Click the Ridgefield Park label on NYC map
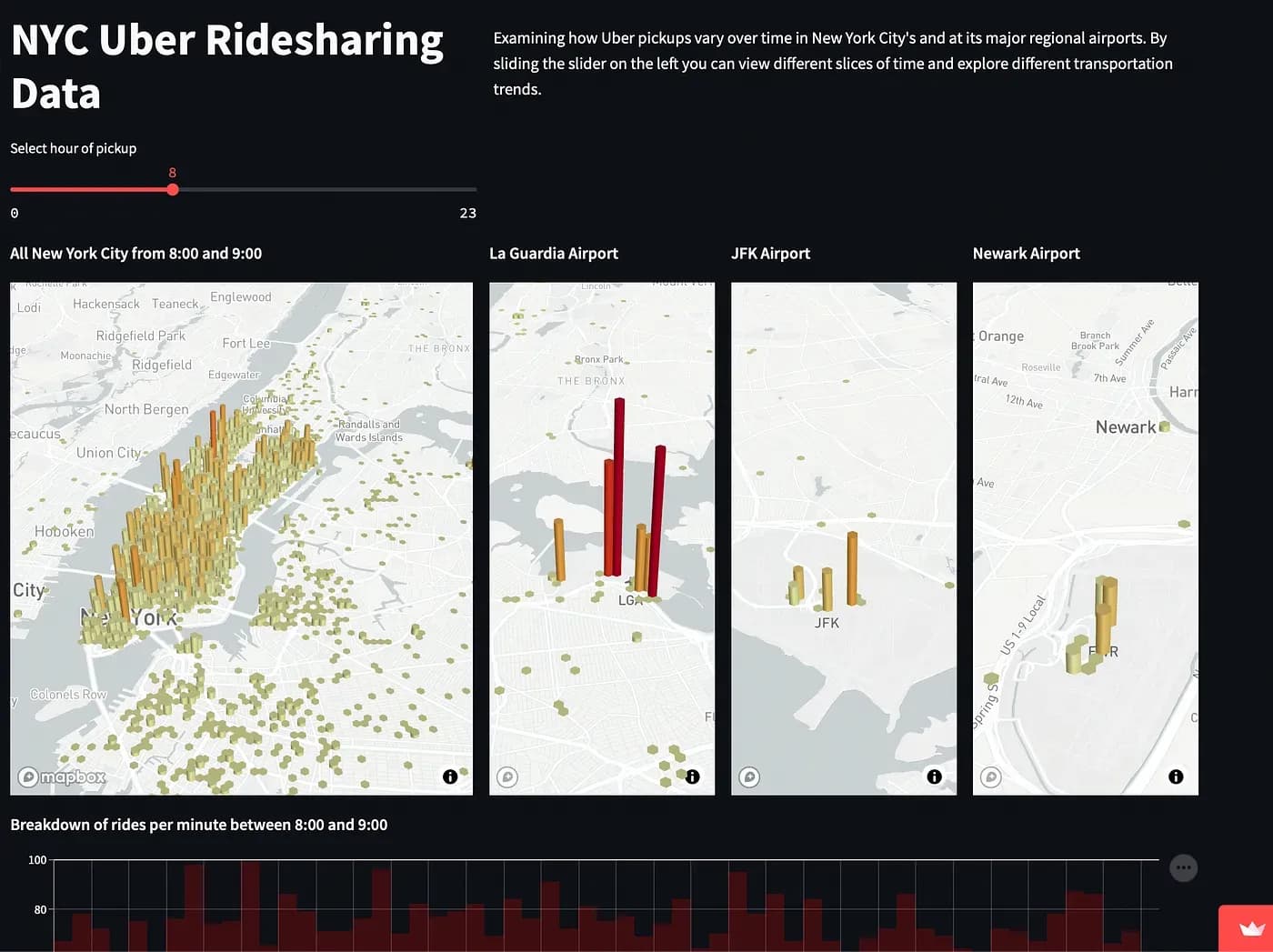The image size is (1273, 952). (x=141, y=336)
